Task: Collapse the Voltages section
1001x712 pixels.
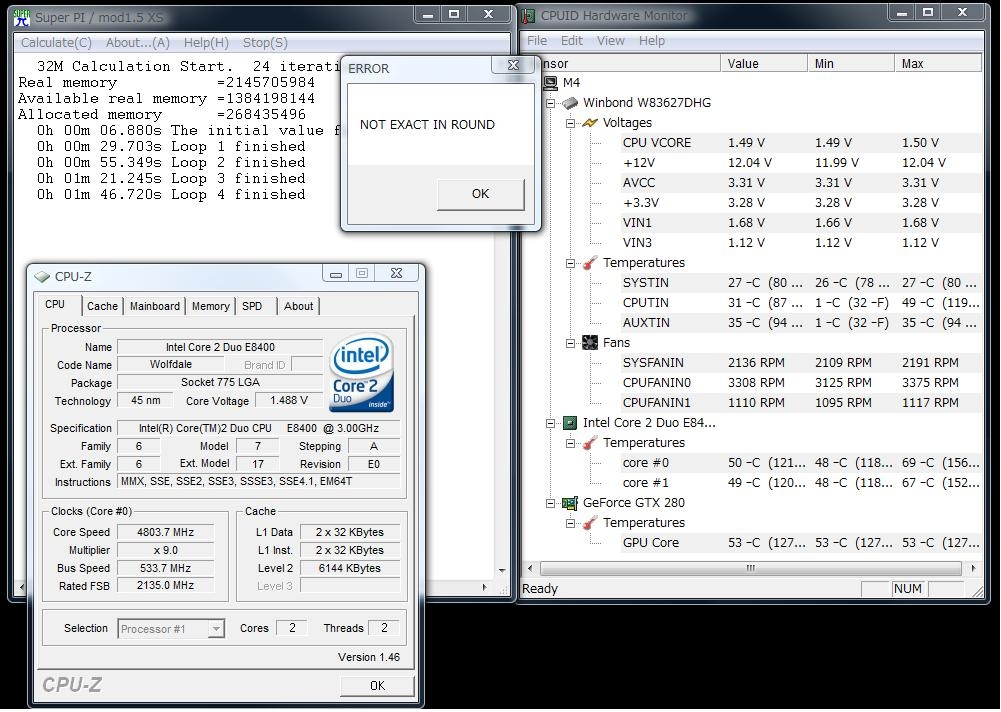Action: [x=570, y=123]
